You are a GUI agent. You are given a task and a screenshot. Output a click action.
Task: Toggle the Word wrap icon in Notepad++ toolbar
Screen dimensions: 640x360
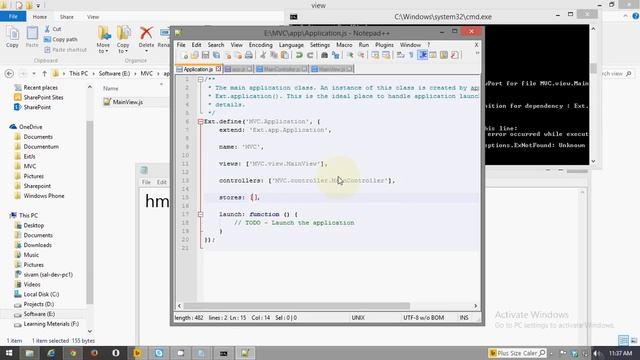coord(401,55)
